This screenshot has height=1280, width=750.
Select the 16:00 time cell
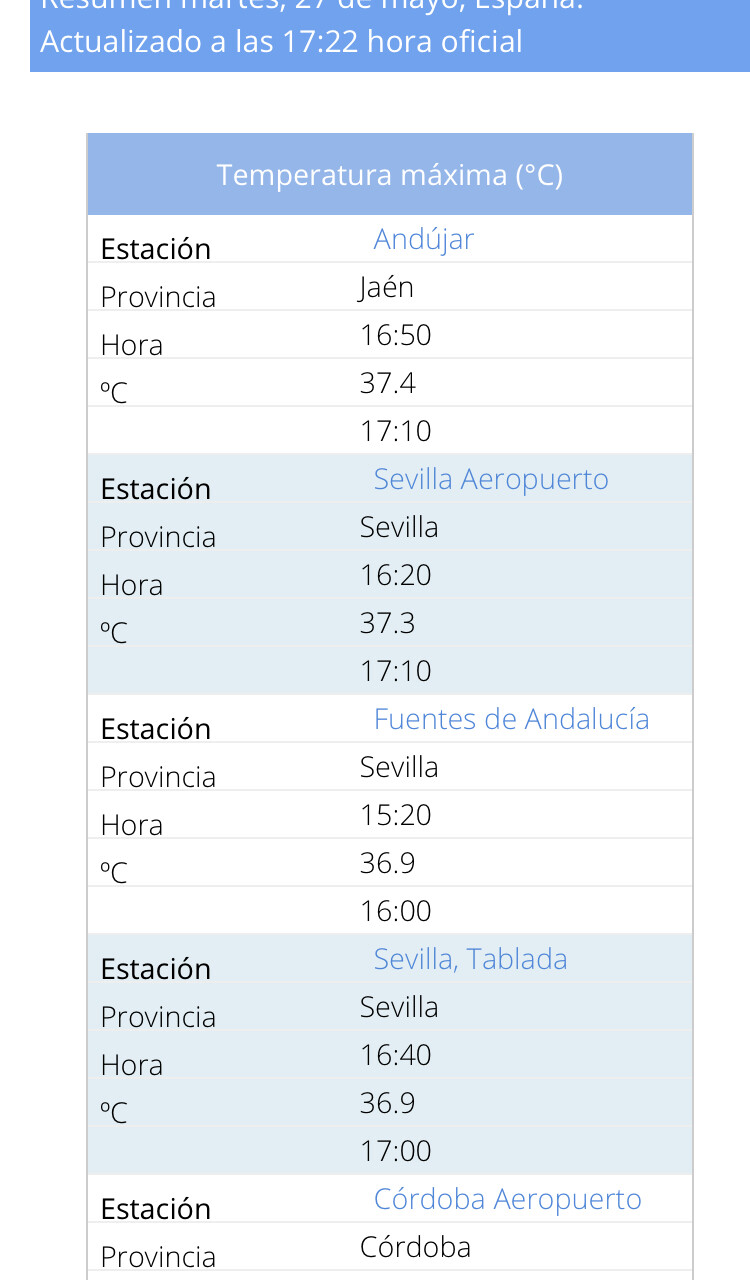395,911
